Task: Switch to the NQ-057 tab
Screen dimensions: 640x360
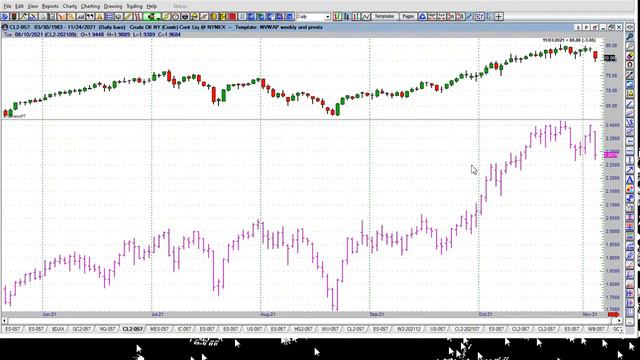Action: (x=108, y=329)
